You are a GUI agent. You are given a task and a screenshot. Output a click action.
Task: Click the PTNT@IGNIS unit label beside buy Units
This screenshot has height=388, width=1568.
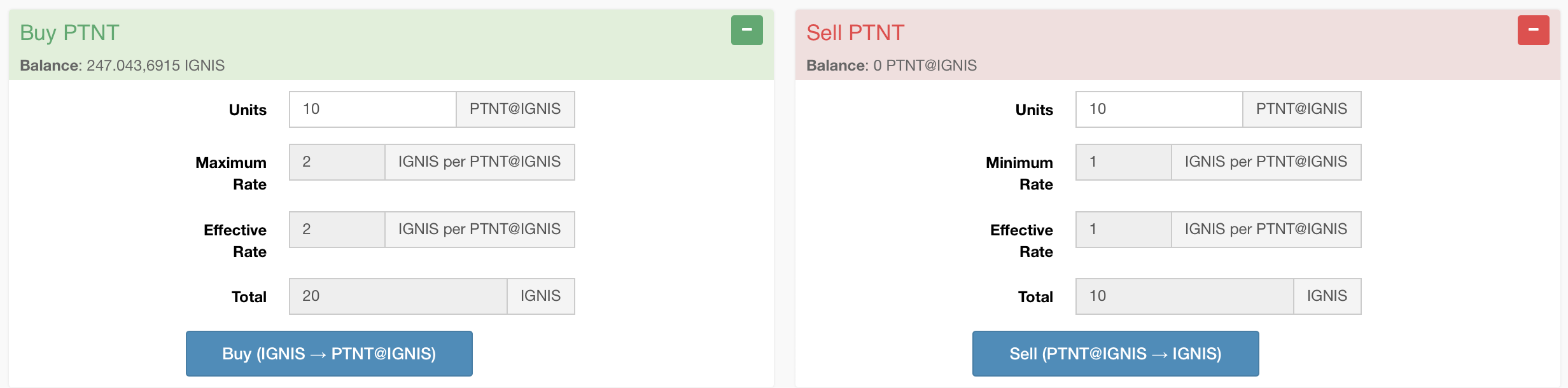point(515,109)
